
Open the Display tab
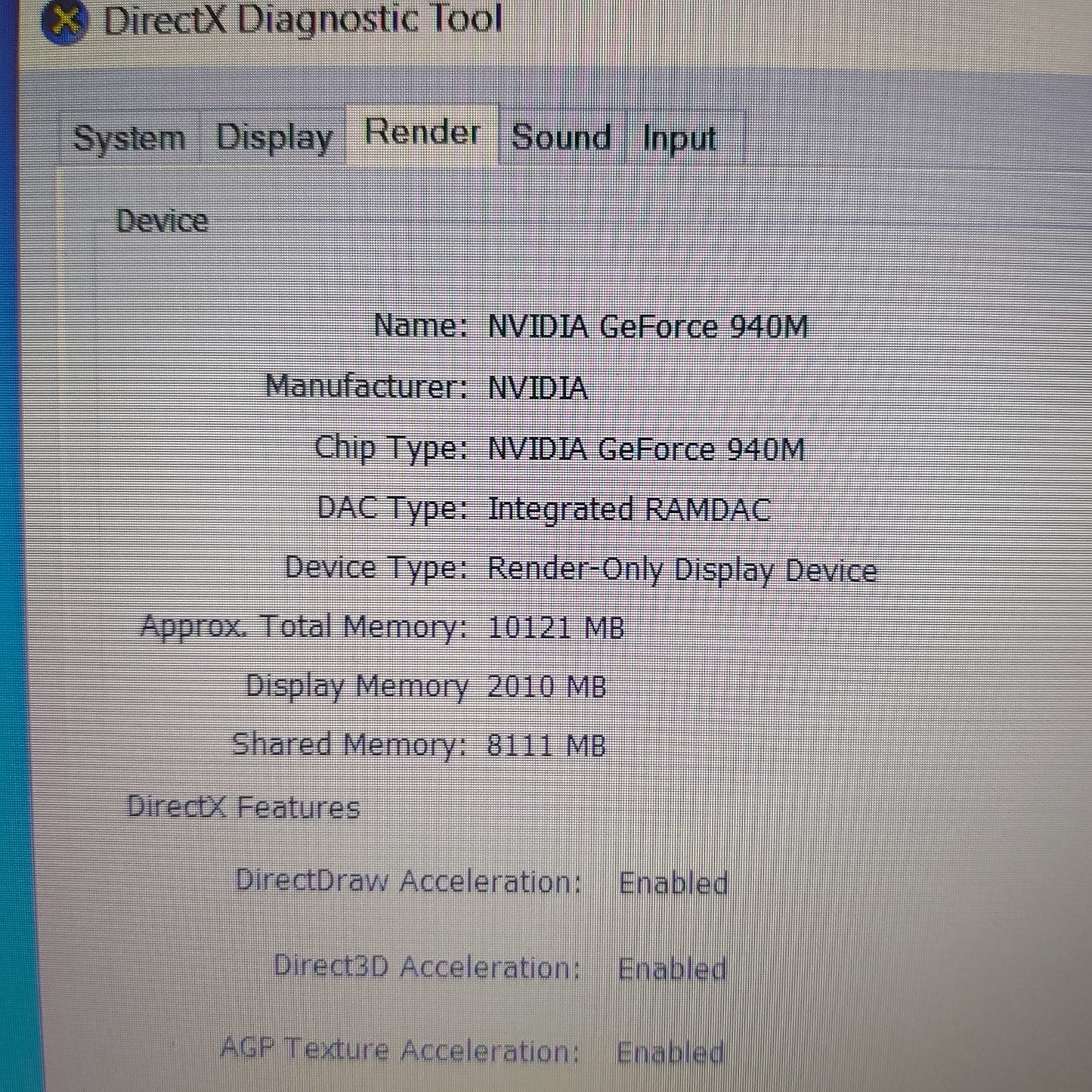274,138
